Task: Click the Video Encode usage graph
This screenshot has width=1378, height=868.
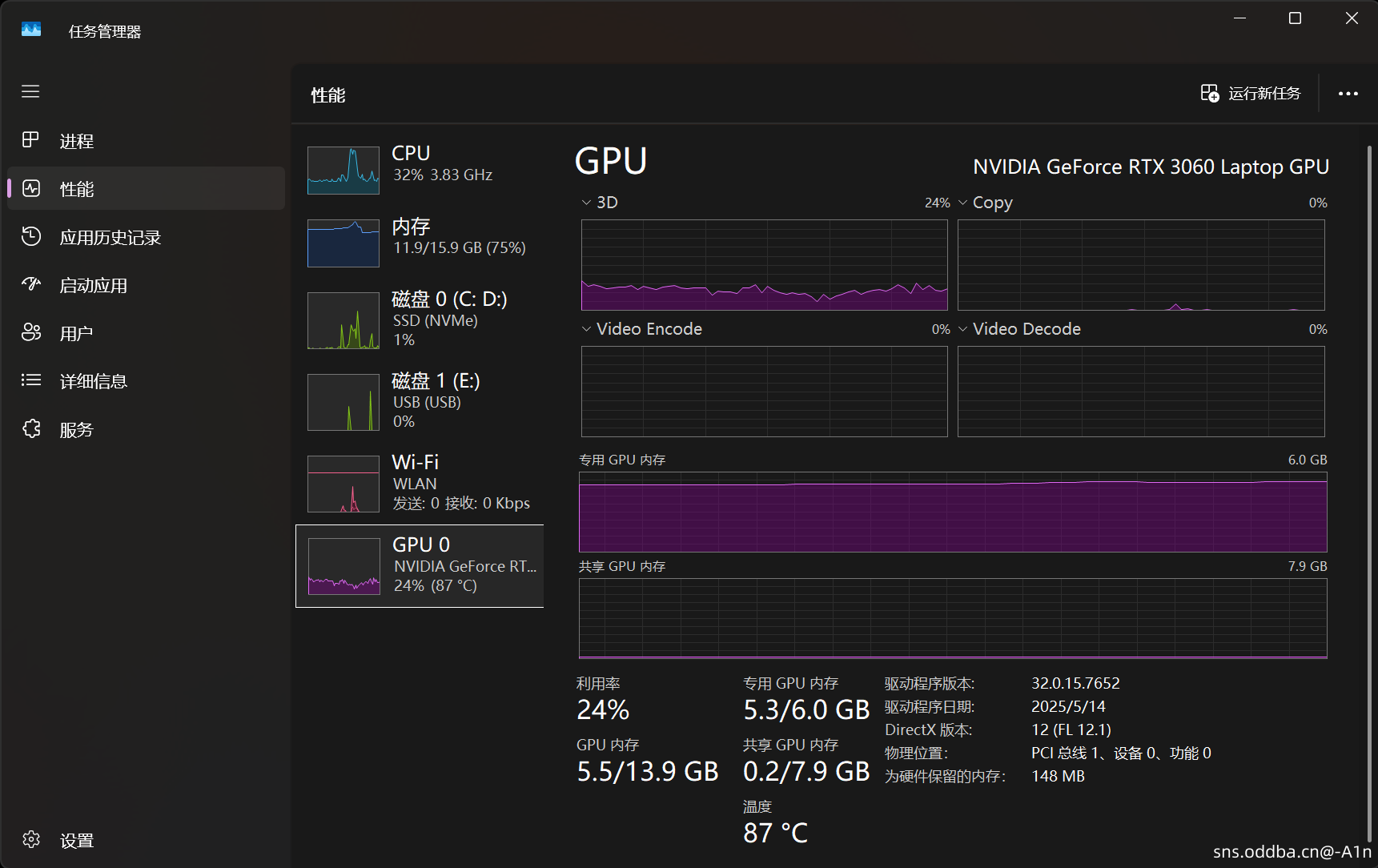Action: coord(765,392)
